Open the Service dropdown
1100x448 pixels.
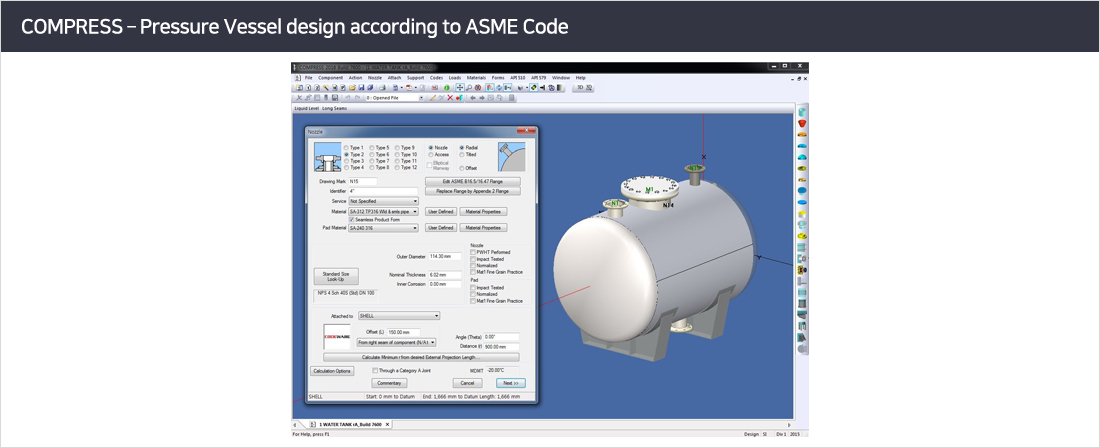tap(384, 201)
